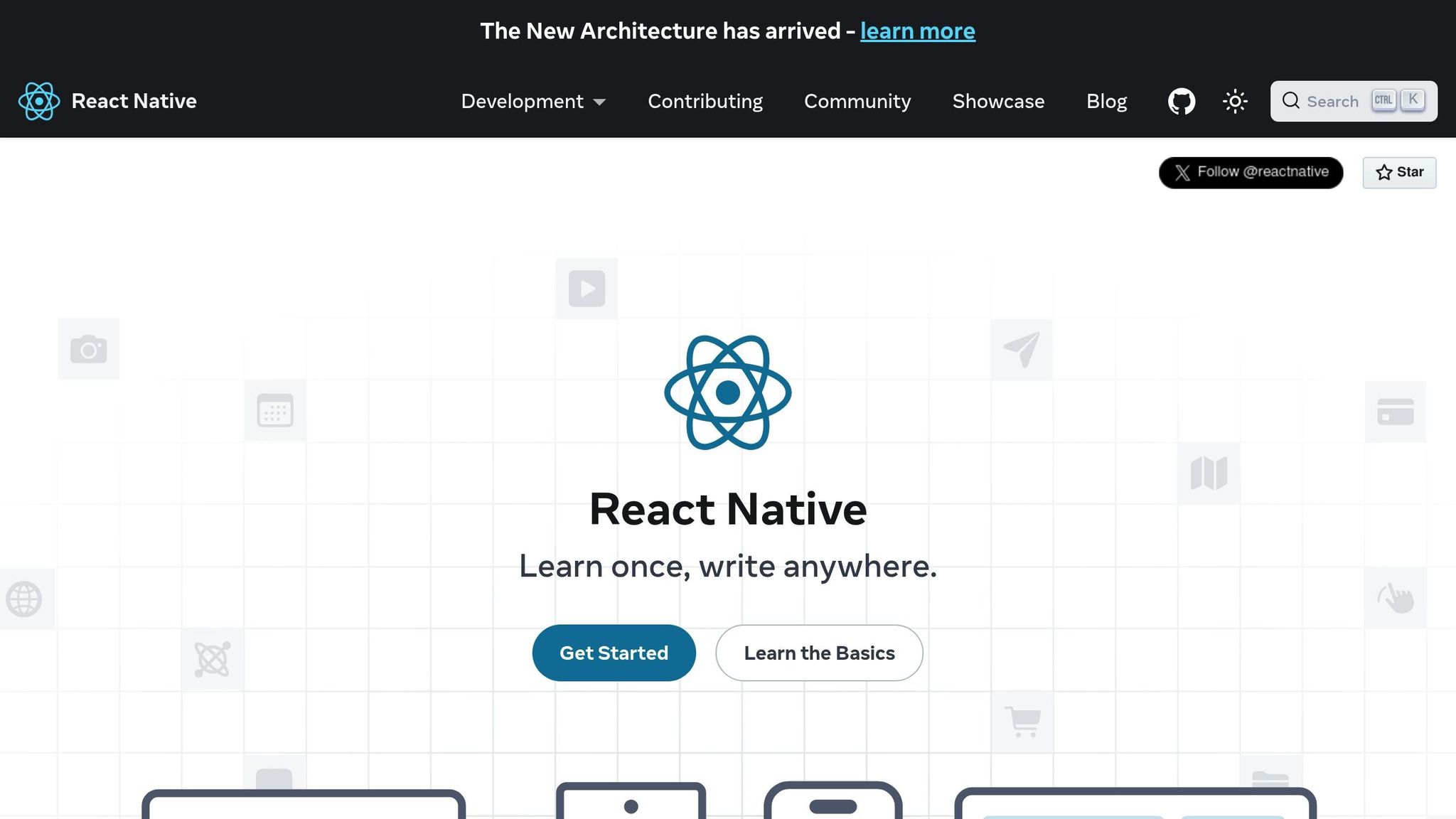Toggle dark mode using the sun icon
The image size is (1456, 819).
coord(1235,101)
